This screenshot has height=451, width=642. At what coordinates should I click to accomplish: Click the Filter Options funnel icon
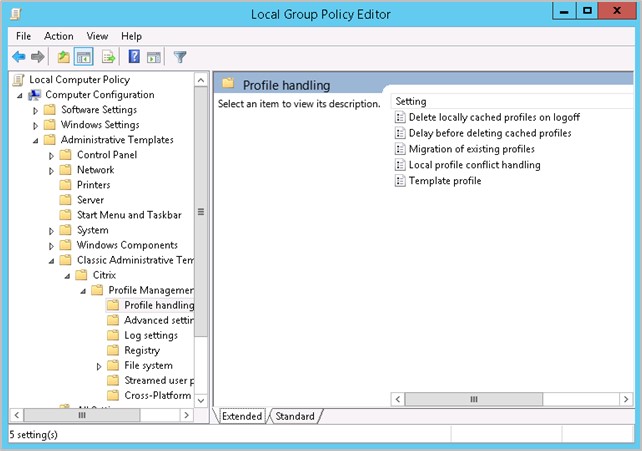pos(180,57)
